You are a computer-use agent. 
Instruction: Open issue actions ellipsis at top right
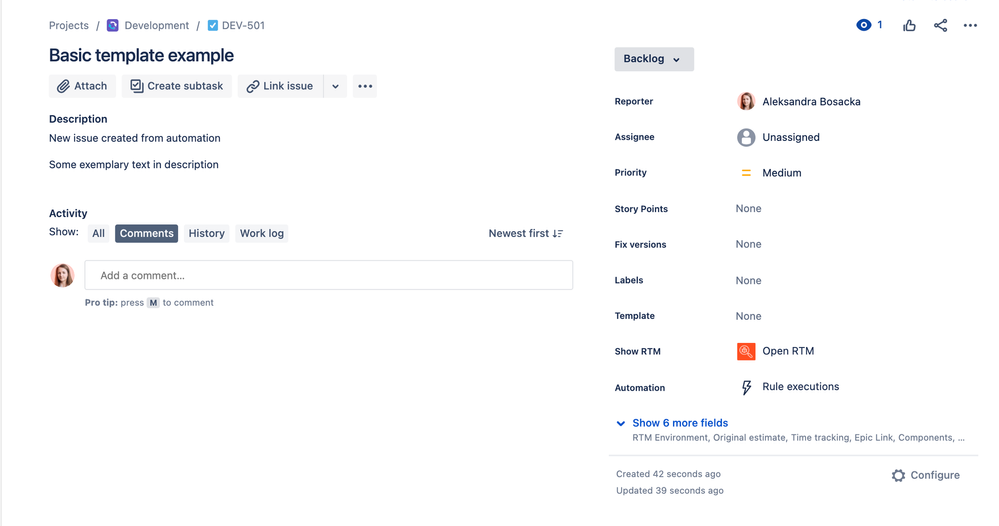(x=970, y=25)
